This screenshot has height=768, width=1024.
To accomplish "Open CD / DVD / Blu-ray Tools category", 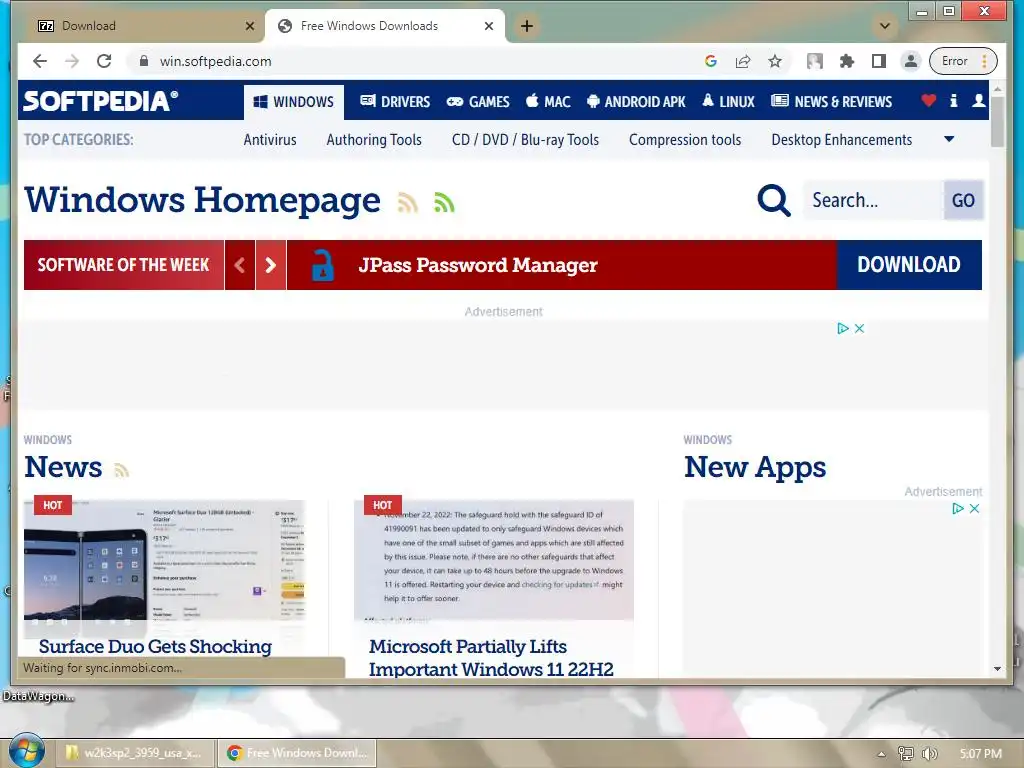I will [525, 140].
